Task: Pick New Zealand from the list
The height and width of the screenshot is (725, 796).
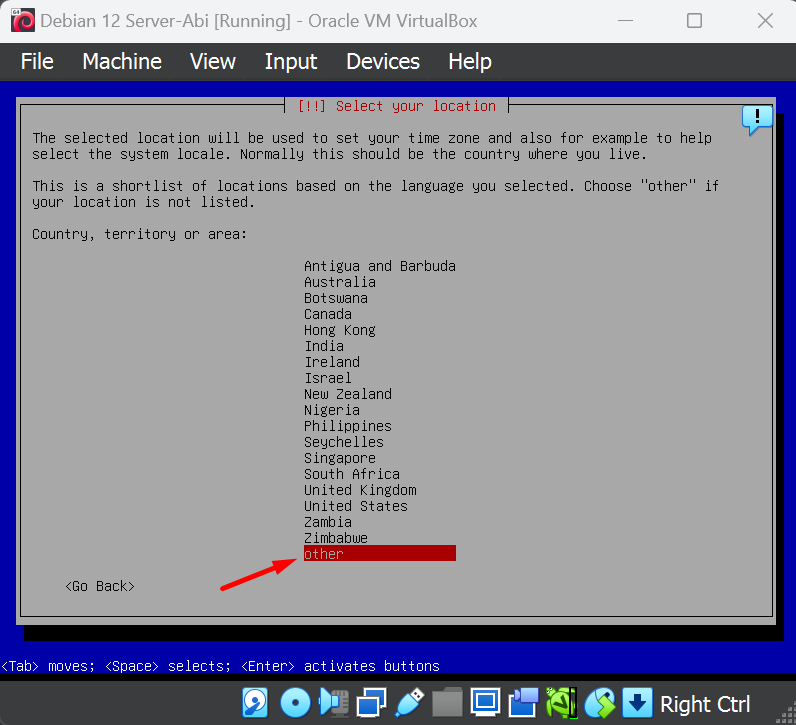Action: coord(380,394)
